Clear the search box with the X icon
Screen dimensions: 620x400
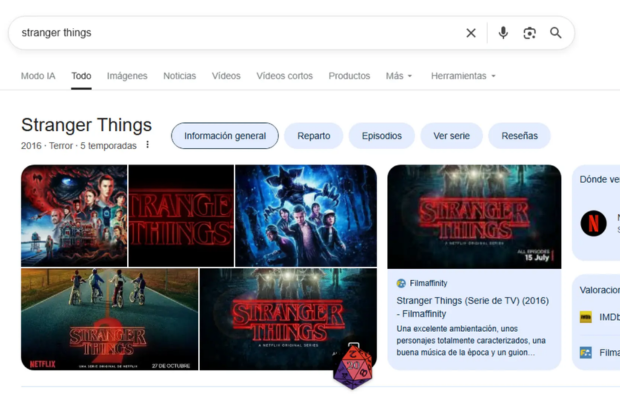coord(471,33)
